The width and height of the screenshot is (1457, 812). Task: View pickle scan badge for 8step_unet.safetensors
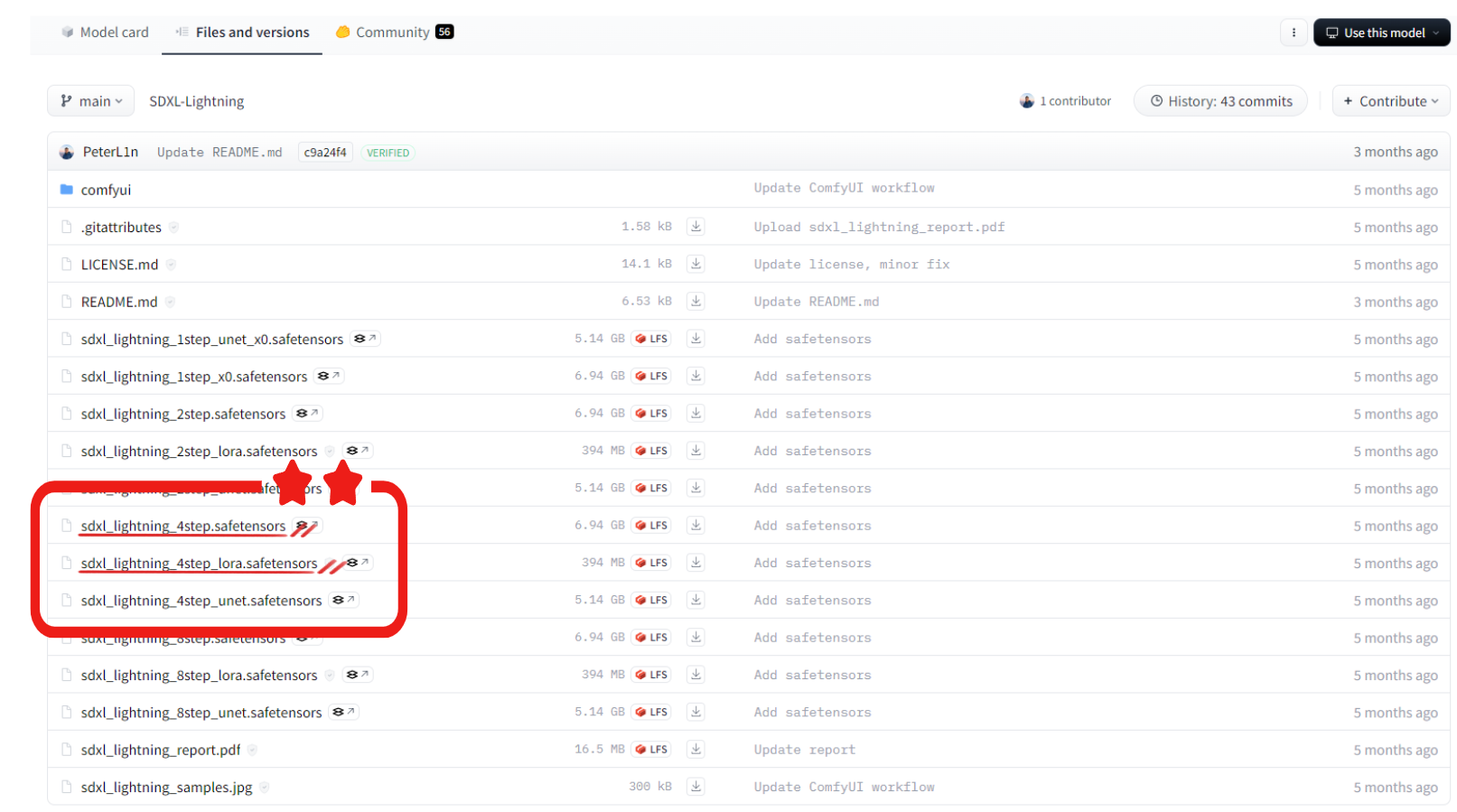click(x=343, y=712)
